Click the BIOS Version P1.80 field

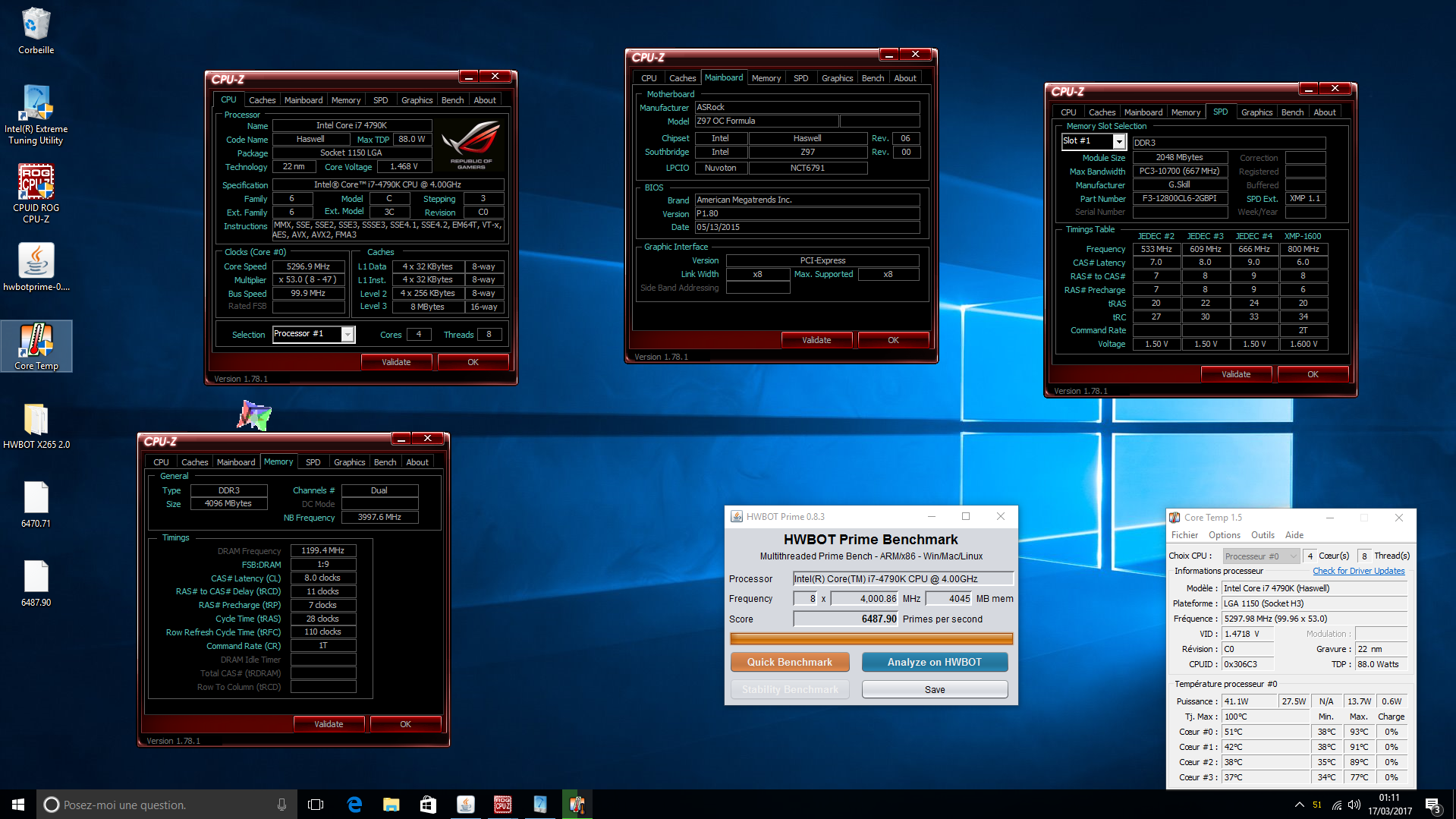click(x=807, y=213)
